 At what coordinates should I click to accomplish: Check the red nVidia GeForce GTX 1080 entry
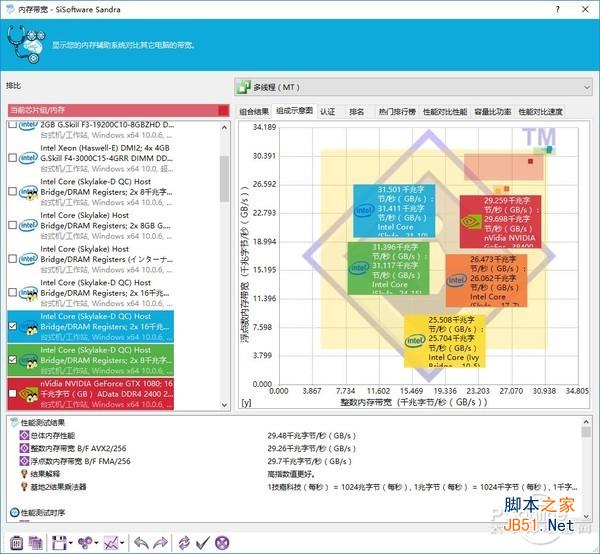tap(13, 393)
